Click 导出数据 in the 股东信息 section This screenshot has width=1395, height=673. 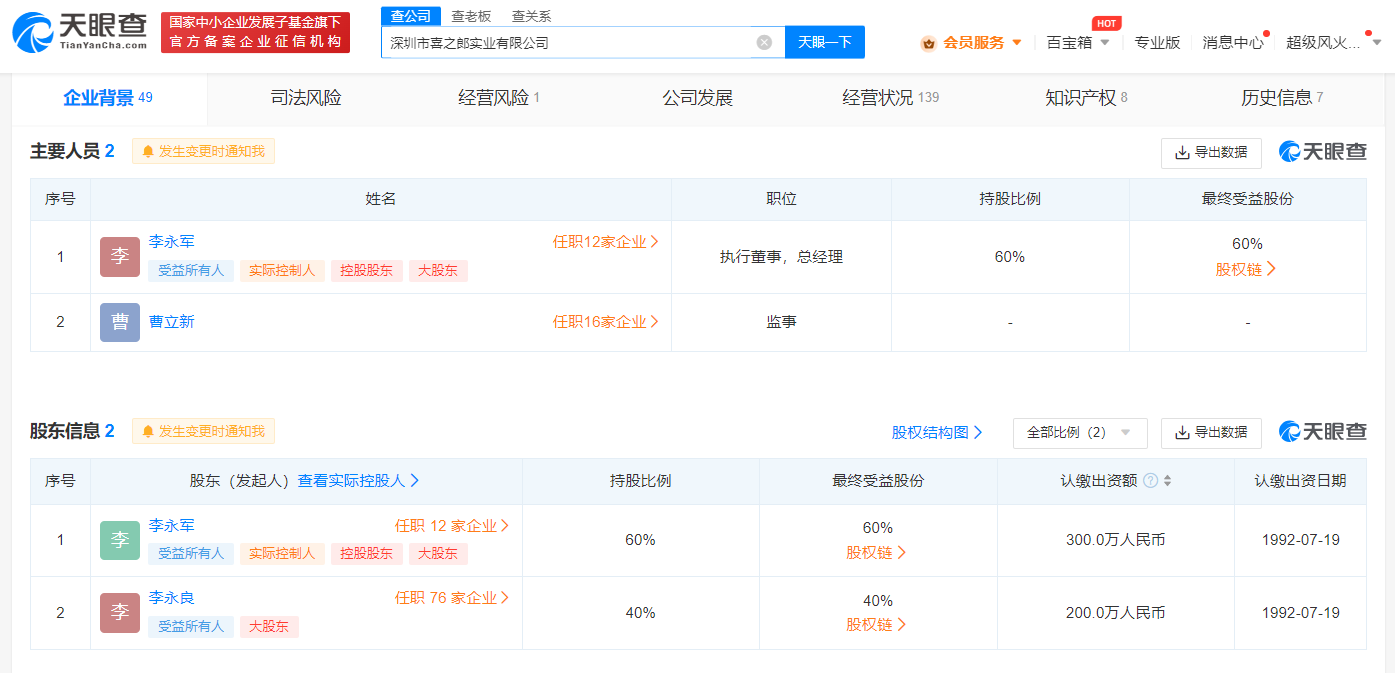pyautogui.click(x=1211, y=433)
